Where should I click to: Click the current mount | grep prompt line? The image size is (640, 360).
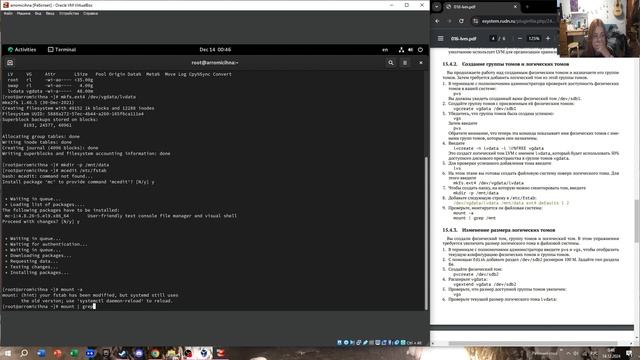point(49,306)
